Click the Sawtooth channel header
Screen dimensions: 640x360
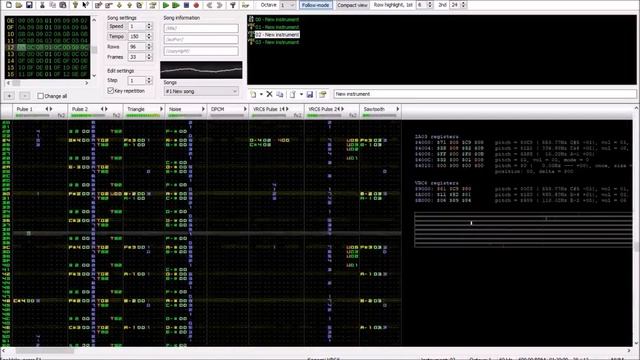tap(380, 111)
